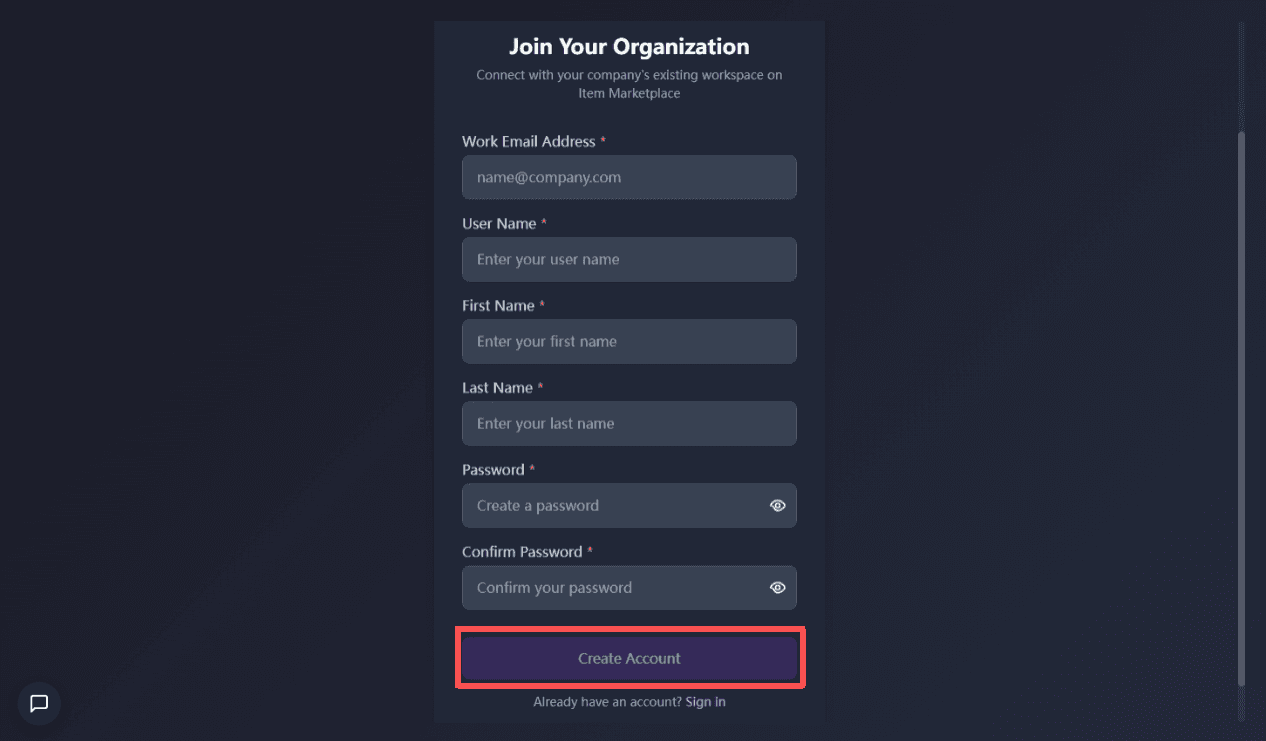This screenshot has width=1266, height=741.
Task: Click the "Work Email Address" label text
Action: (528, 142)
